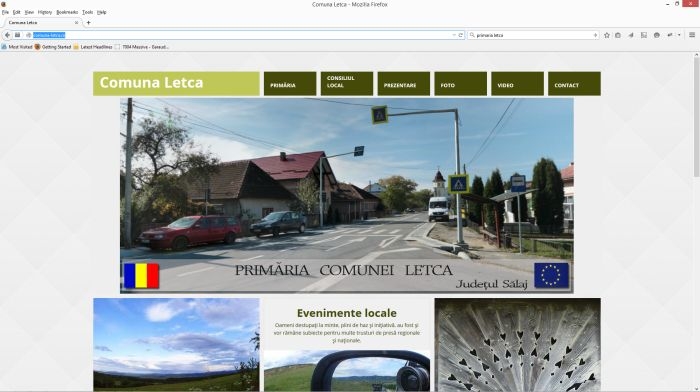Close the Comuna Letca tab
The width and height of the screenshot is (700, 392).
point(76,22)
